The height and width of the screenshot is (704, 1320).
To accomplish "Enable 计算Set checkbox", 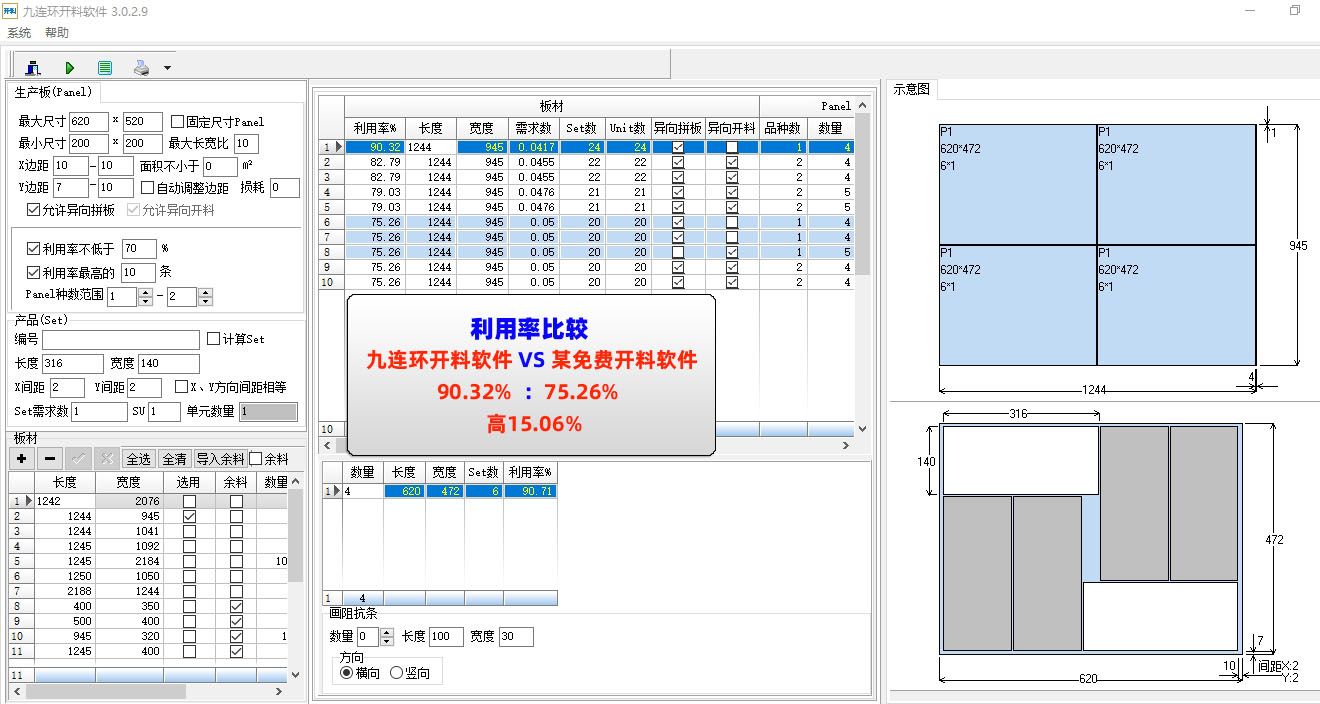I will pyautogui.click(x=212, y=339).
